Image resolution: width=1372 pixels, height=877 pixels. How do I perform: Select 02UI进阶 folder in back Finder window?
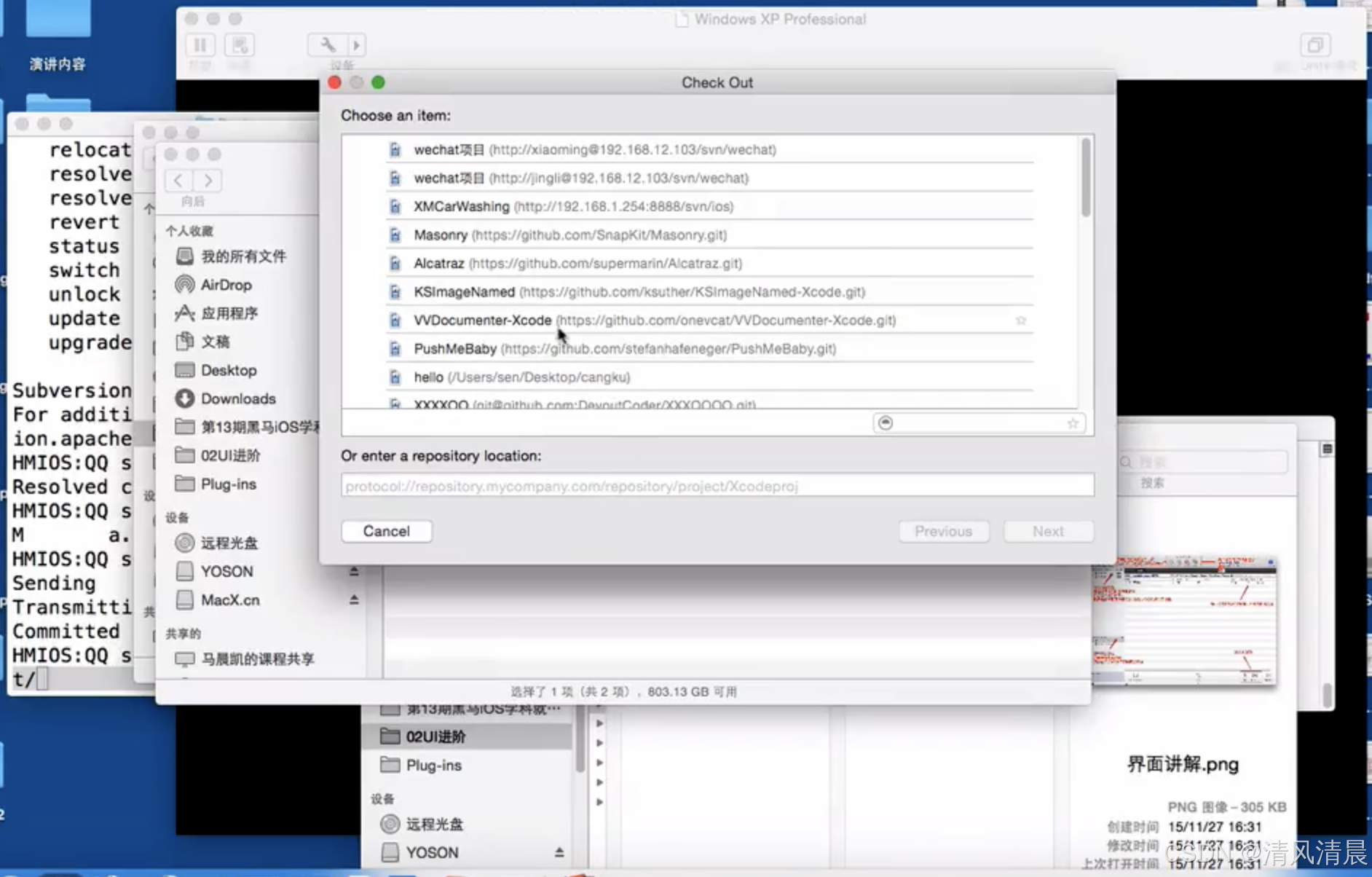point(468,736)
